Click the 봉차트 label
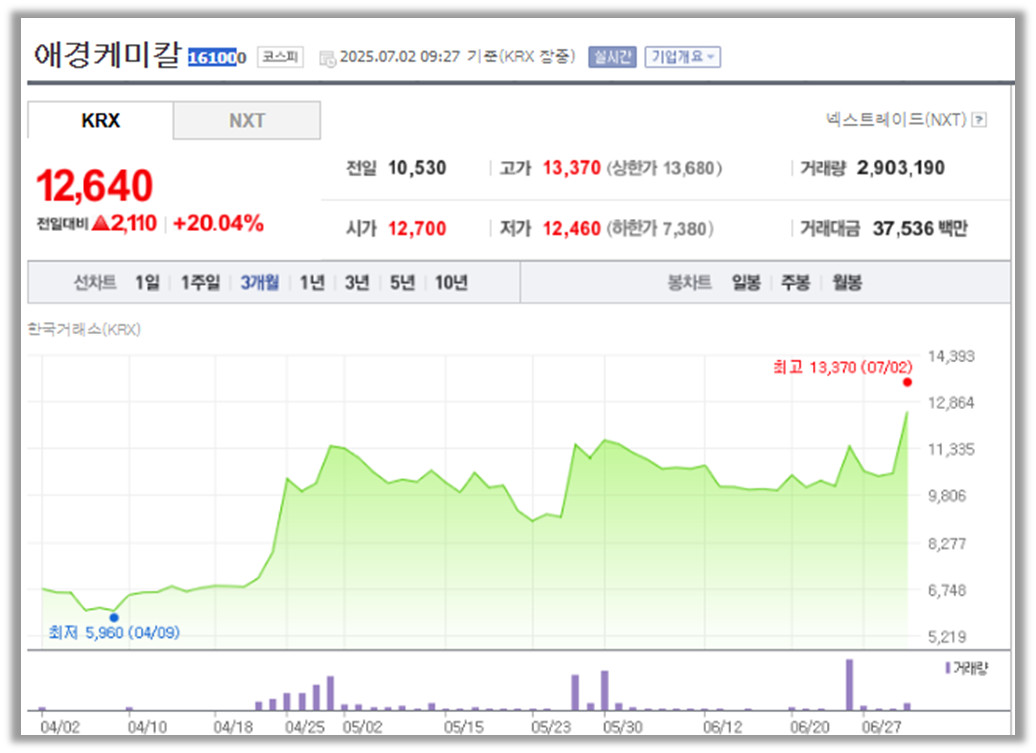This screenshot has width=1036, height=753. pyautogui.click(x=689, y=283)
